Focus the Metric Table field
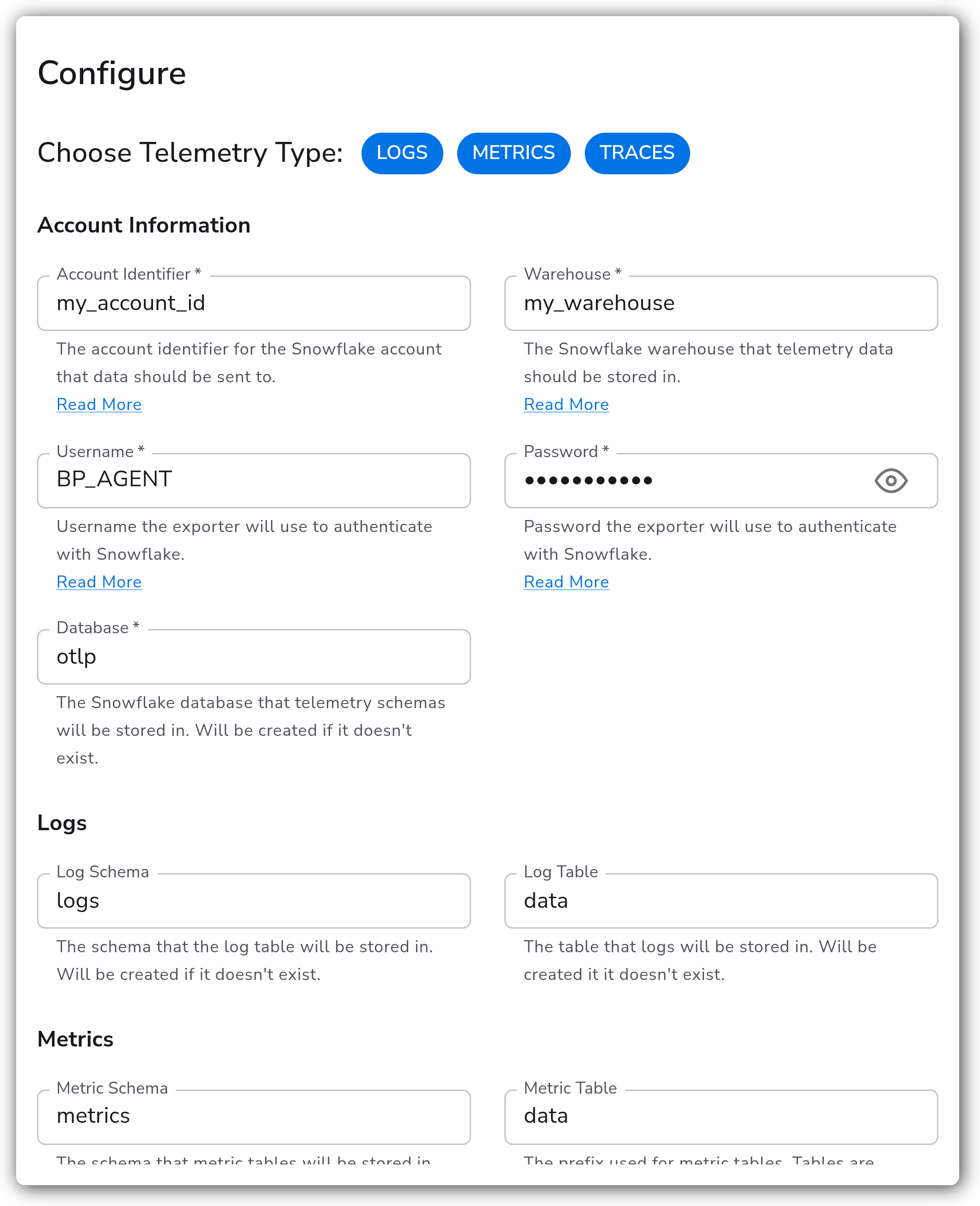 click(721, 1117)
